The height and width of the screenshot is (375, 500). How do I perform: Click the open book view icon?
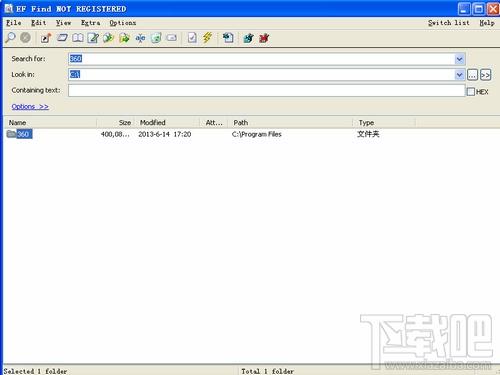tap(78, 38)
